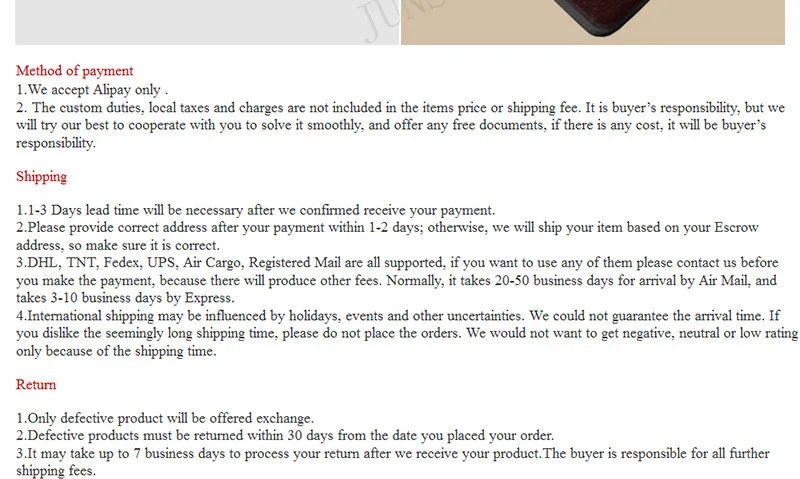Screen dimensions: 800x479
Task: Click the "7 business days to process" line
Action: pyautogui.click(x=392, y=462)
